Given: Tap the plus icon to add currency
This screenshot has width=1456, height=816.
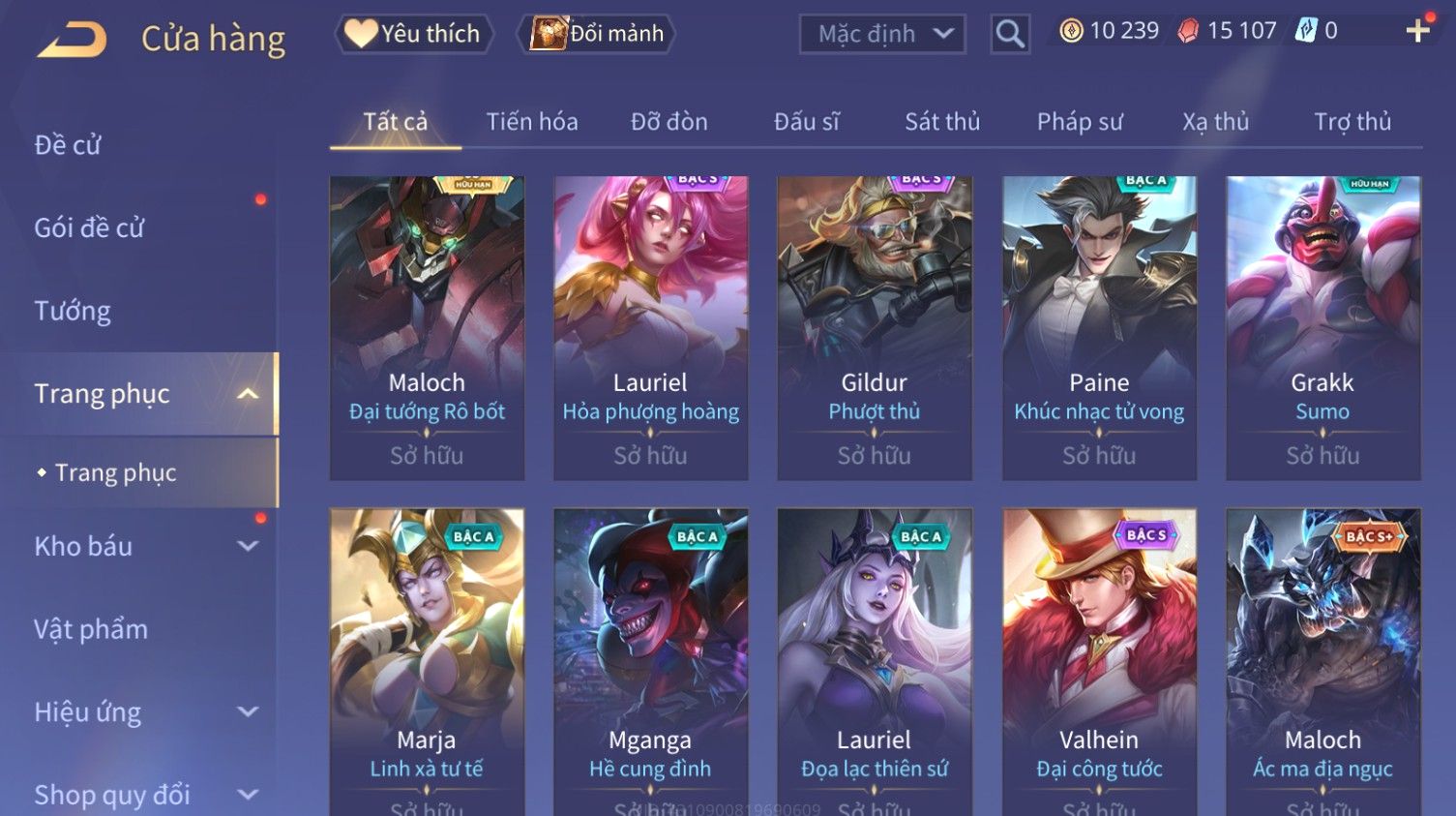Looking at the screenshot, I should (1418, 31).
